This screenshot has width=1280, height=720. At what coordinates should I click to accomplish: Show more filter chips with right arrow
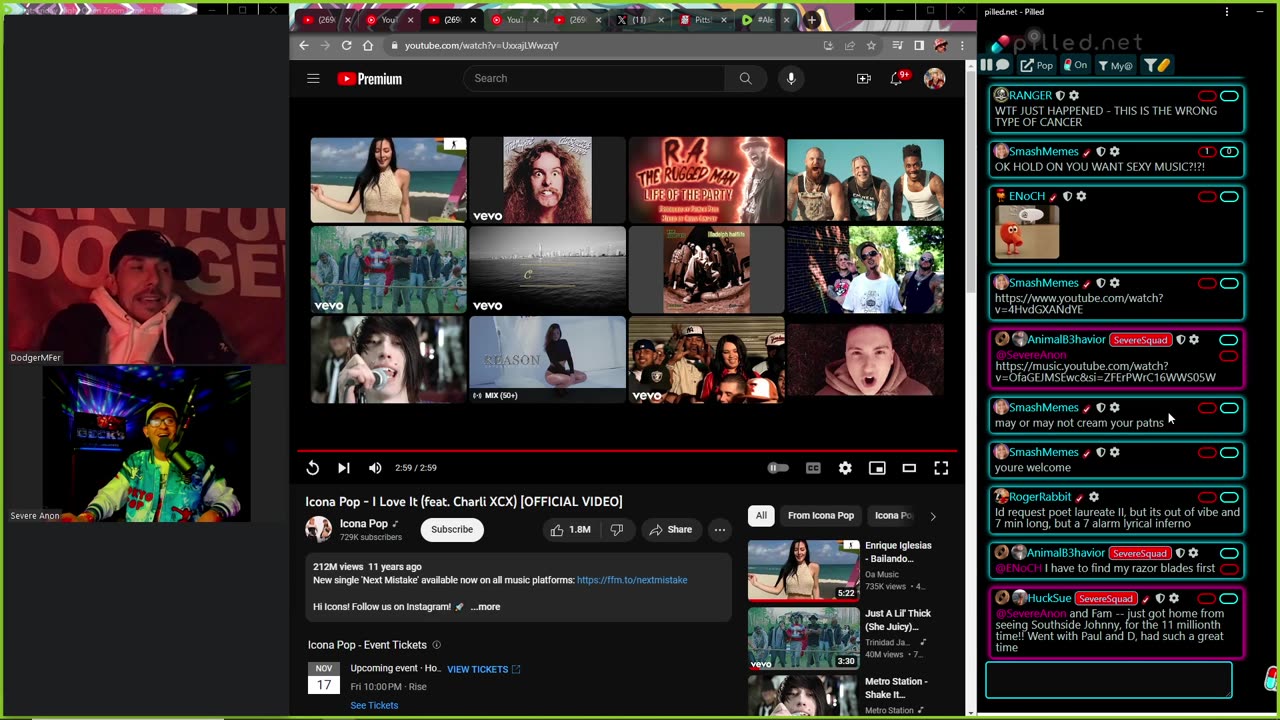[x=933, y=516]
